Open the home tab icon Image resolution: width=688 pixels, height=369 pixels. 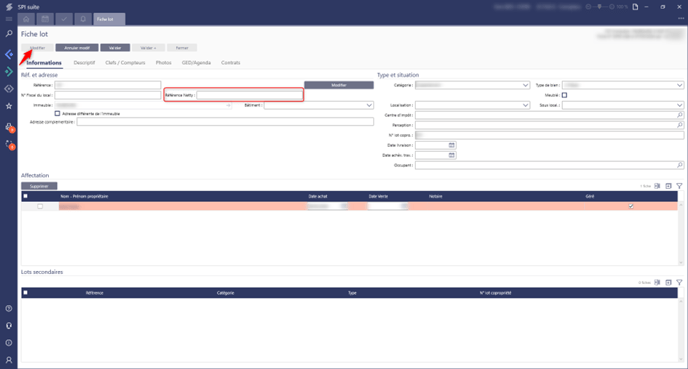pyautogui.click(x=26, y=19)
